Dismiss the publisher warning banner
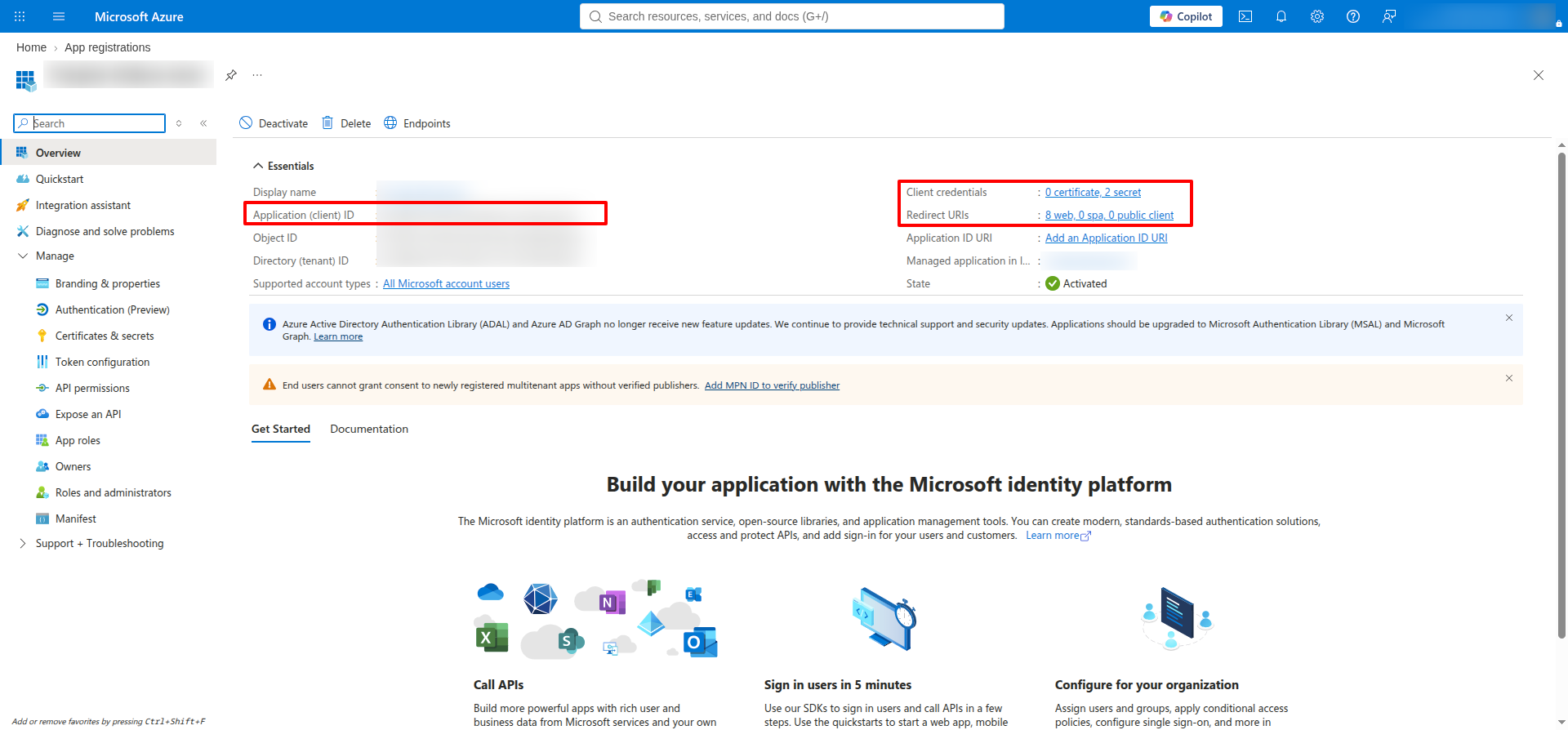This screenshot has height=730, width=1568. click(1509, 378)
